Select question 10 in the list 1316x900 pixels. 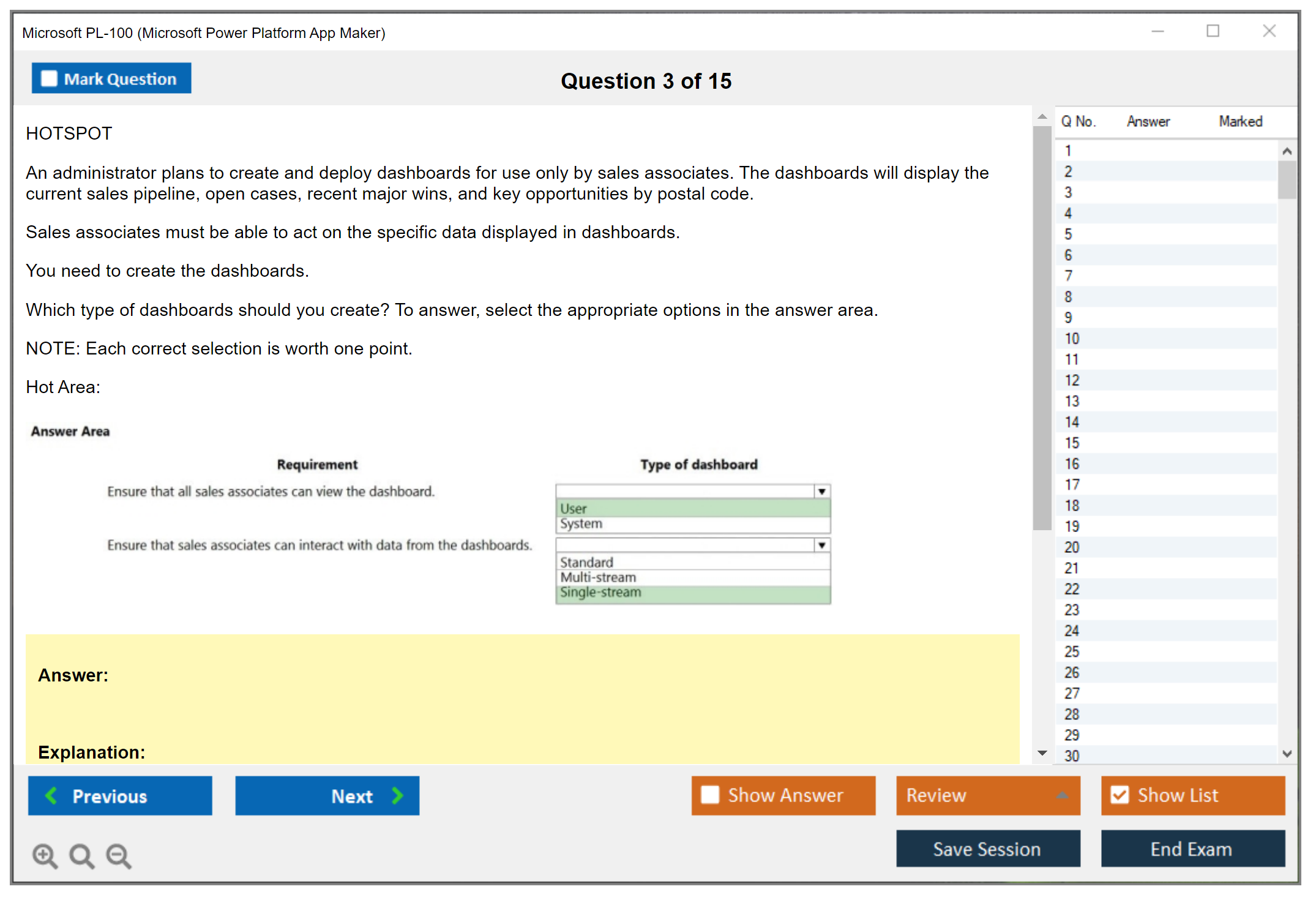pyautogui.click(x=1072, y=339)
